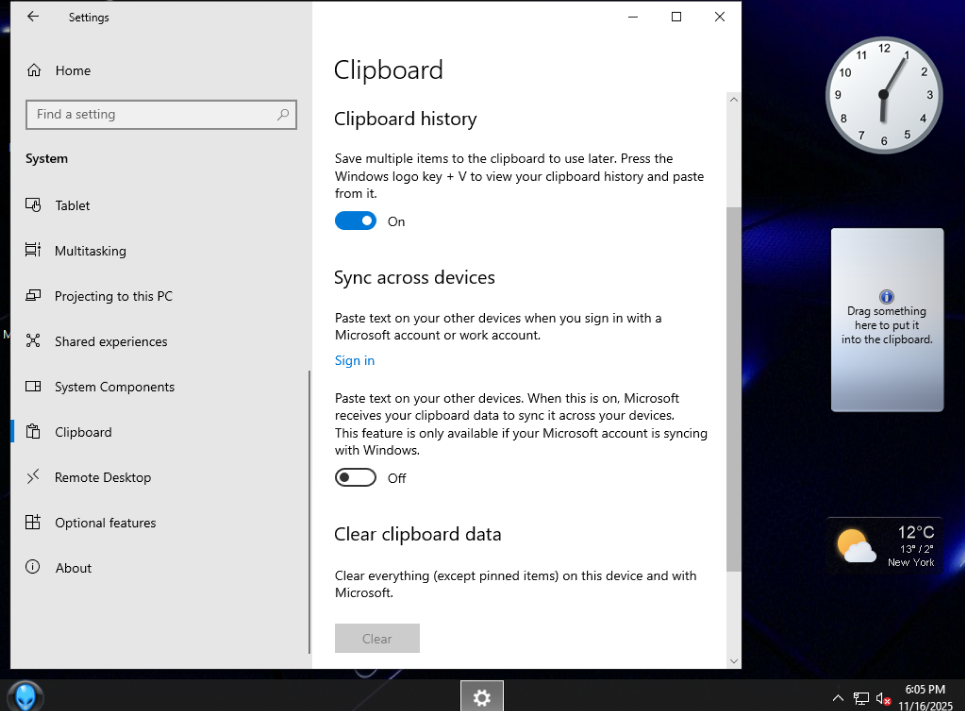This screenshot has width=965, height=711.
Task: Click the Multitasking icon in sidebar
Action: (x=33, y=250)
